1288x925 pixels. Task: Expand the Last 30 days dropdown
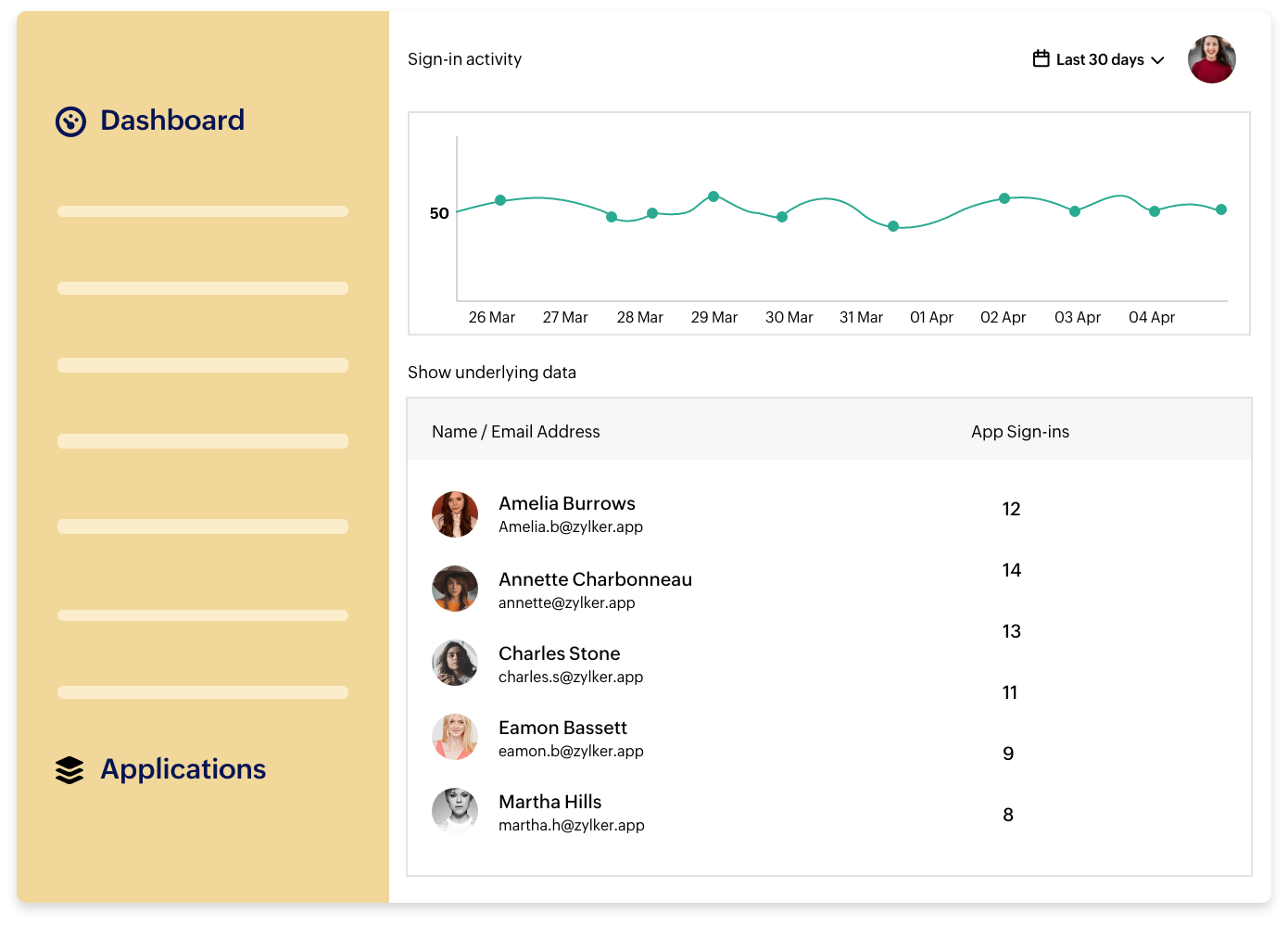tap(1099, 59)
